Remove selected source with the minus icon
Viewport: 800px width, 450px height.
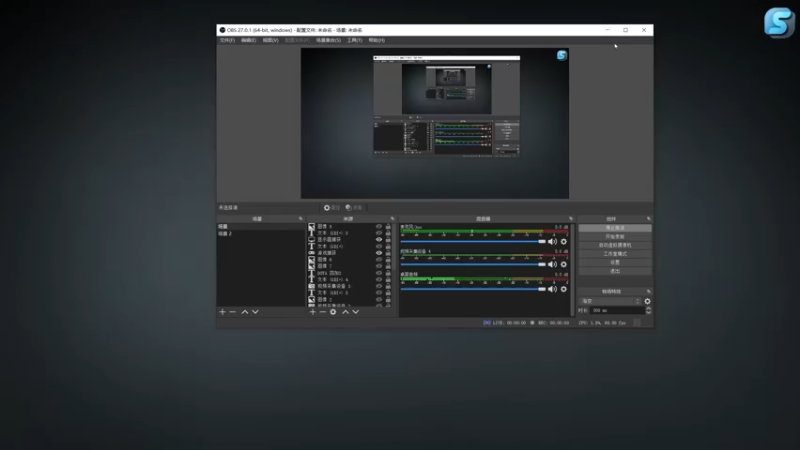[x=322, y=312]
